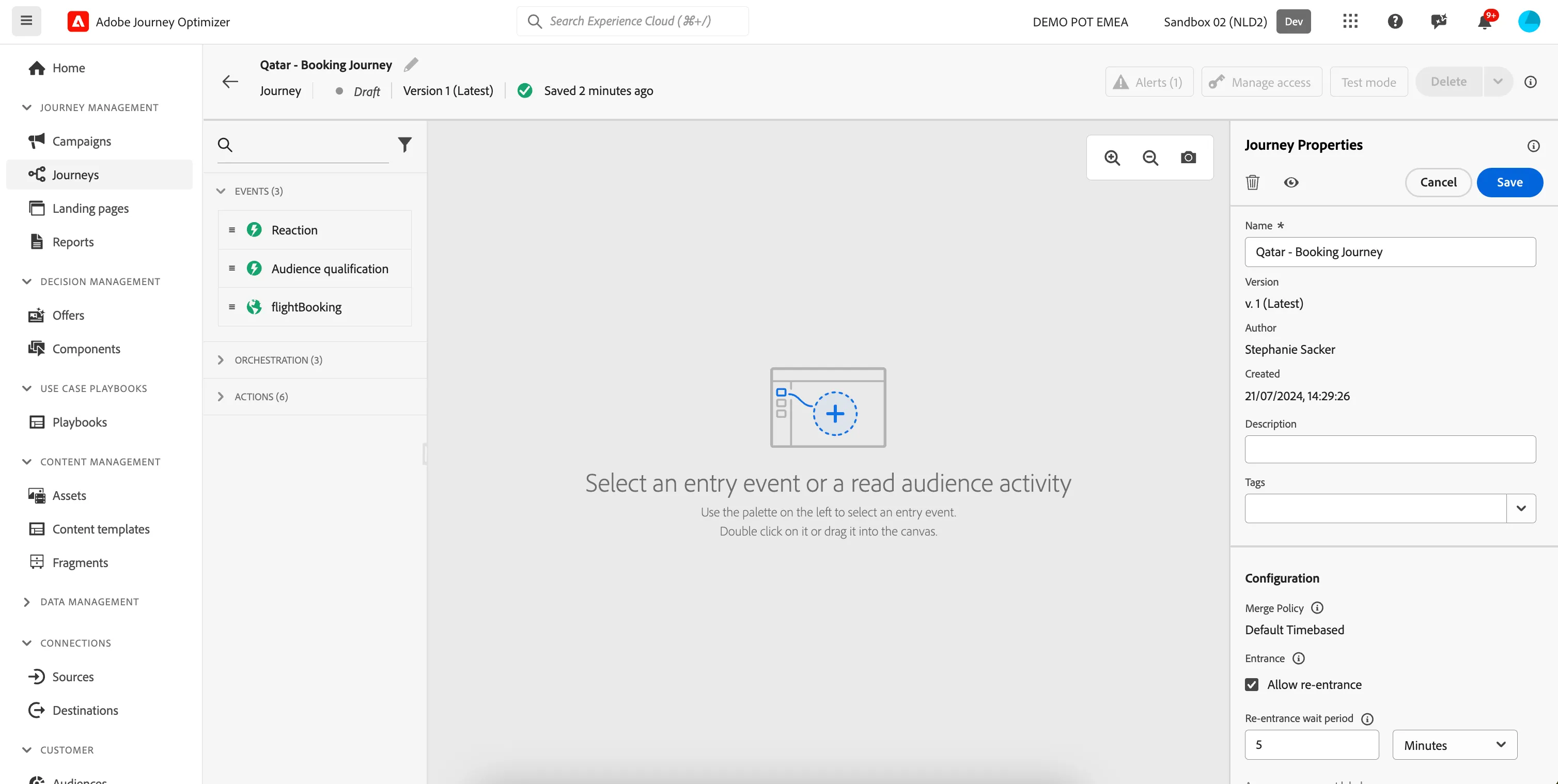Open the notifications bell
The image size is (1558, 784).
[1484, 21]
